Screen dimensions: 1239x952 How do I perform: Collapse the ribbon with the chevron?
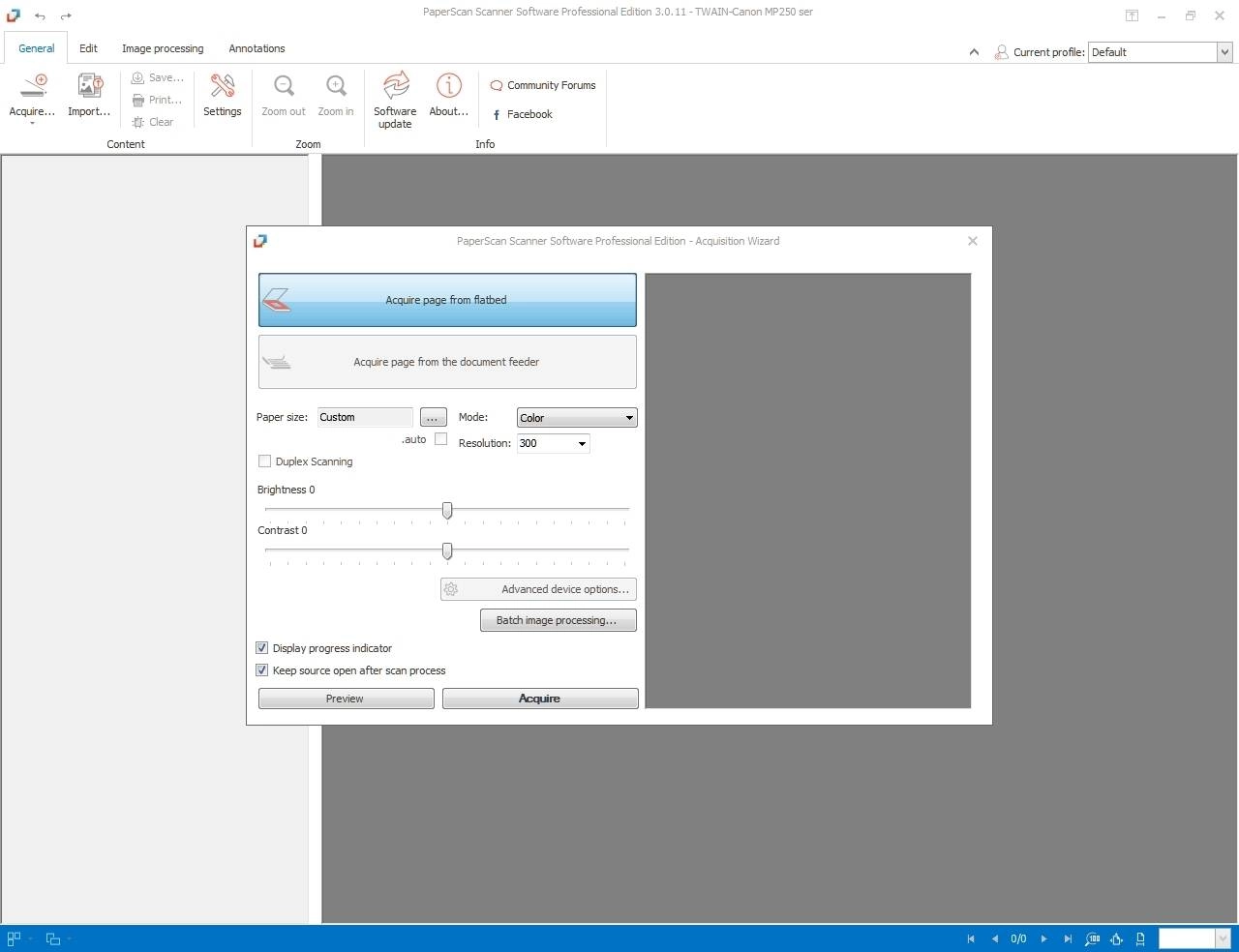coord(974,52)
